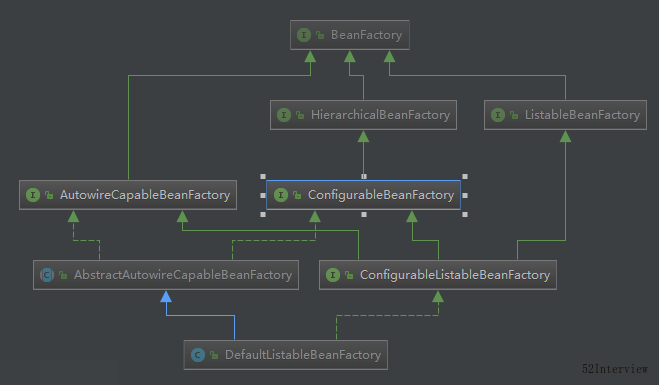Click the interface icon on AutowireCapableBeanFactory node

point(33,195)
